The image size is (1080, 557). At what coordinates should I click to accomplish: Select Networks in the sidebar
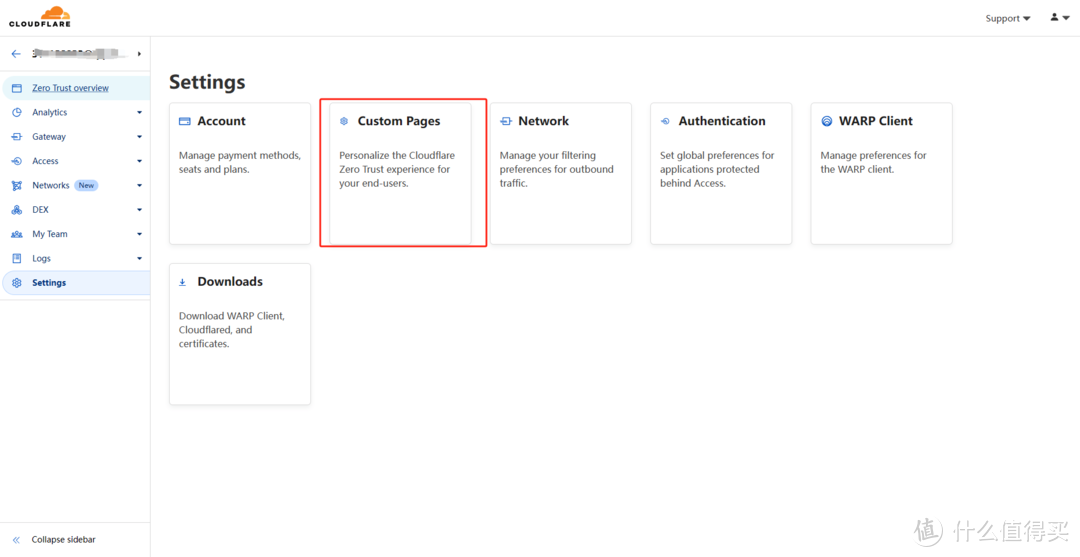[x=51, y=185]
